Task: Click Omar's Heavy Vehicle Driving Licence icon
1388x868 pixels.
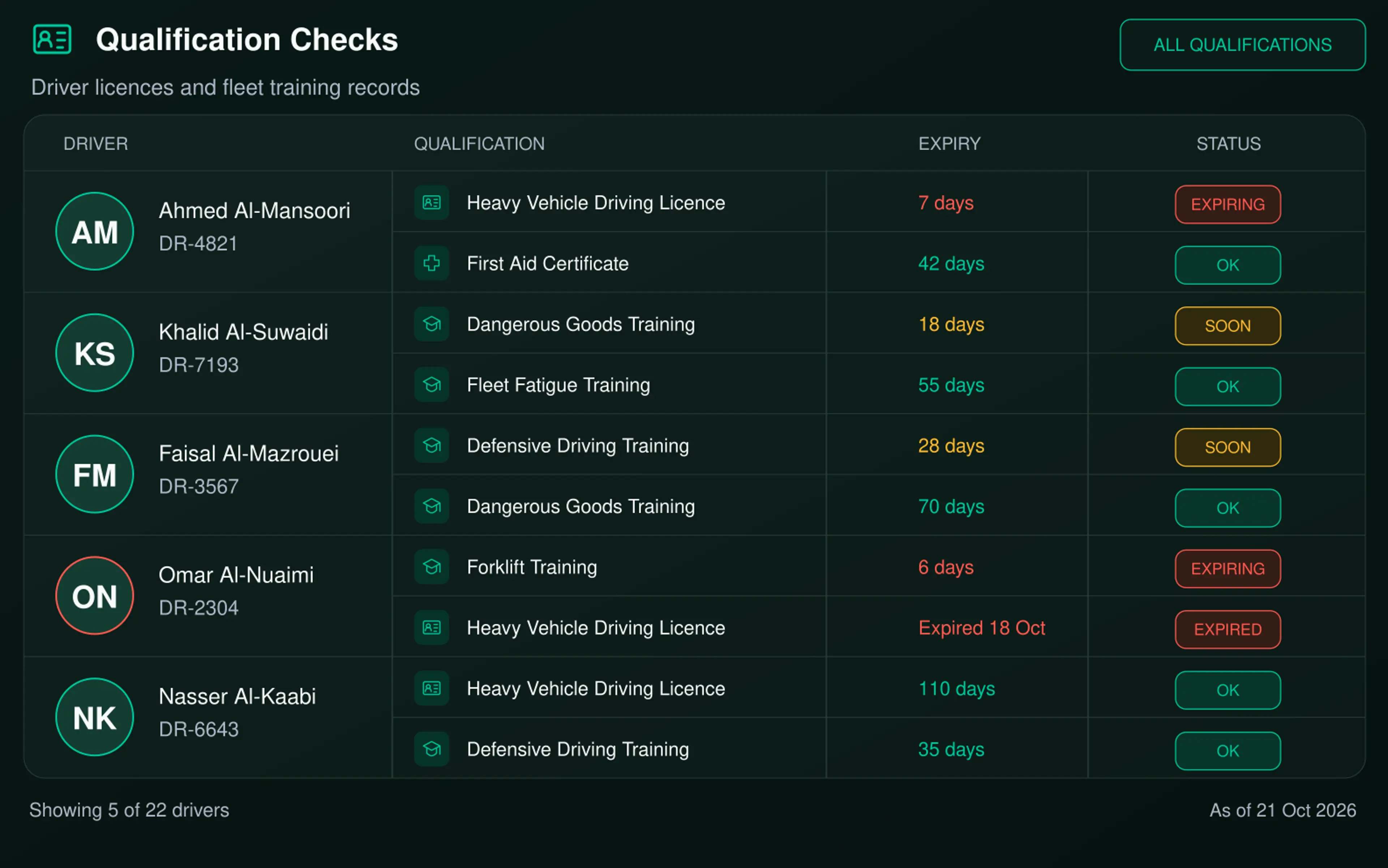Action: (431, 627)
